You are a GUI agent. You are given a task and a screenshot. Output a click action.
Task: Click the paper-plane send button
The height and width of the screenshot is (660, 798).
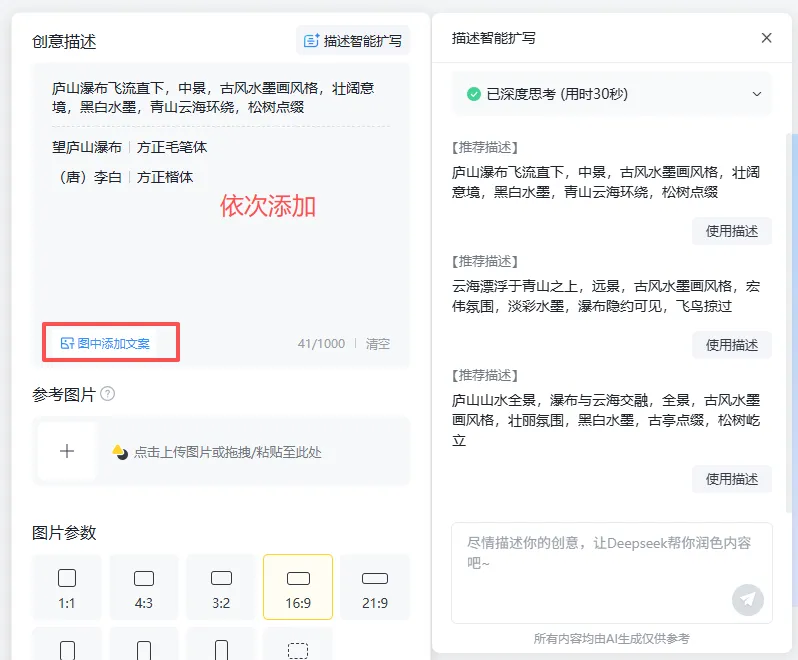click(748, 599)
